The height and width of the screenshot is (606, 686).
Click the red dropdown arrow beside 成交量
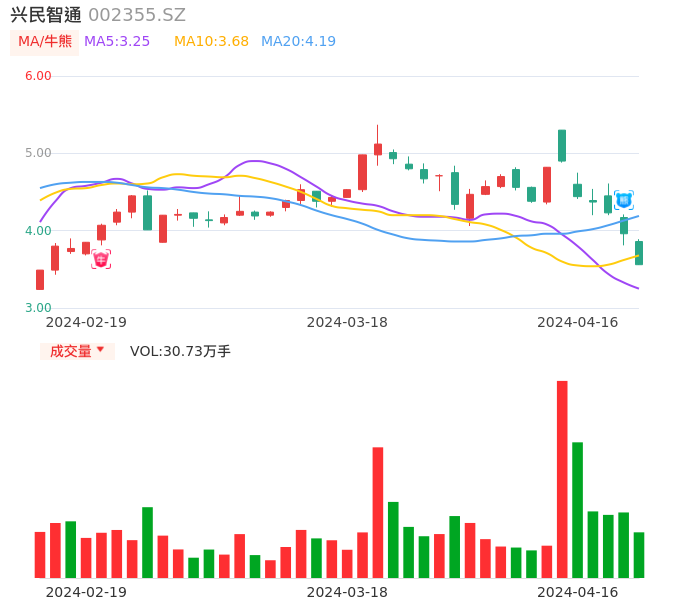pos(100,350)
